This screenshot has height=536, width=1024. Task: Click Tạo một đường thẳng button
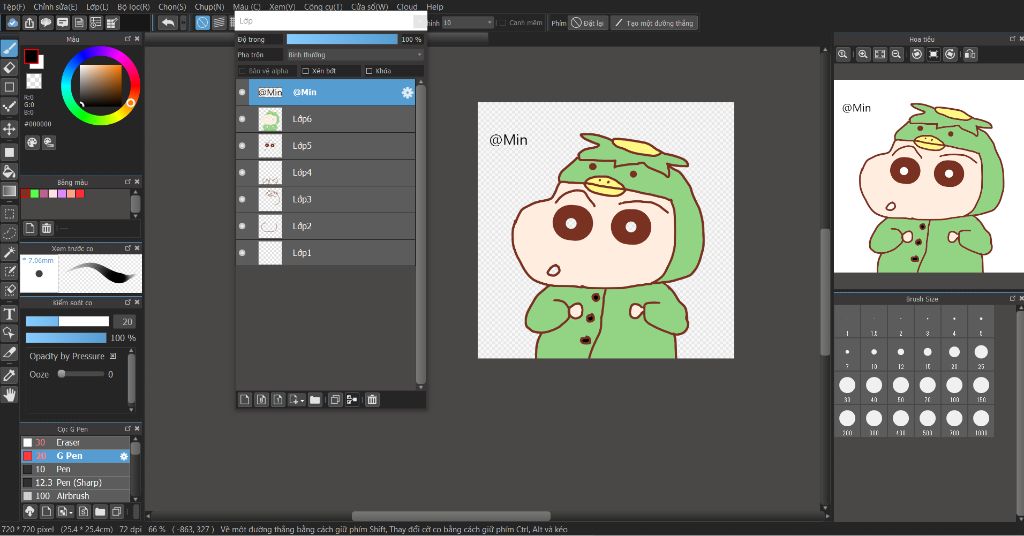[x=654, y=23]
